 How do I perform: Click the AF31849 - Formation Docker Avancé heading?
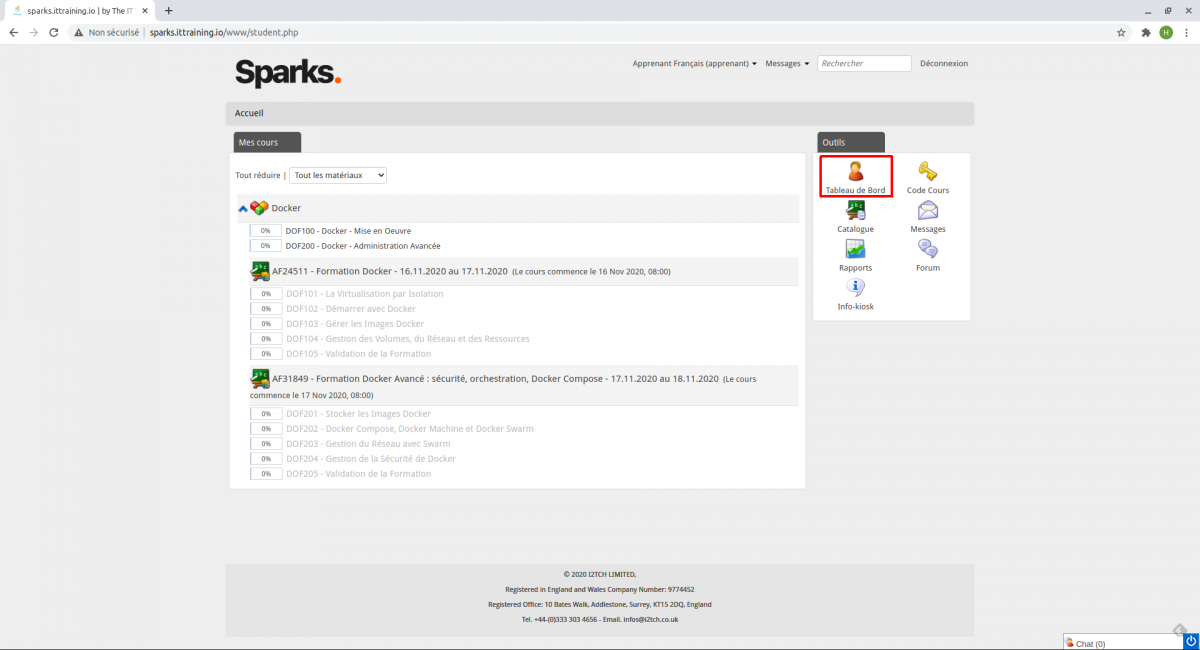495,379
